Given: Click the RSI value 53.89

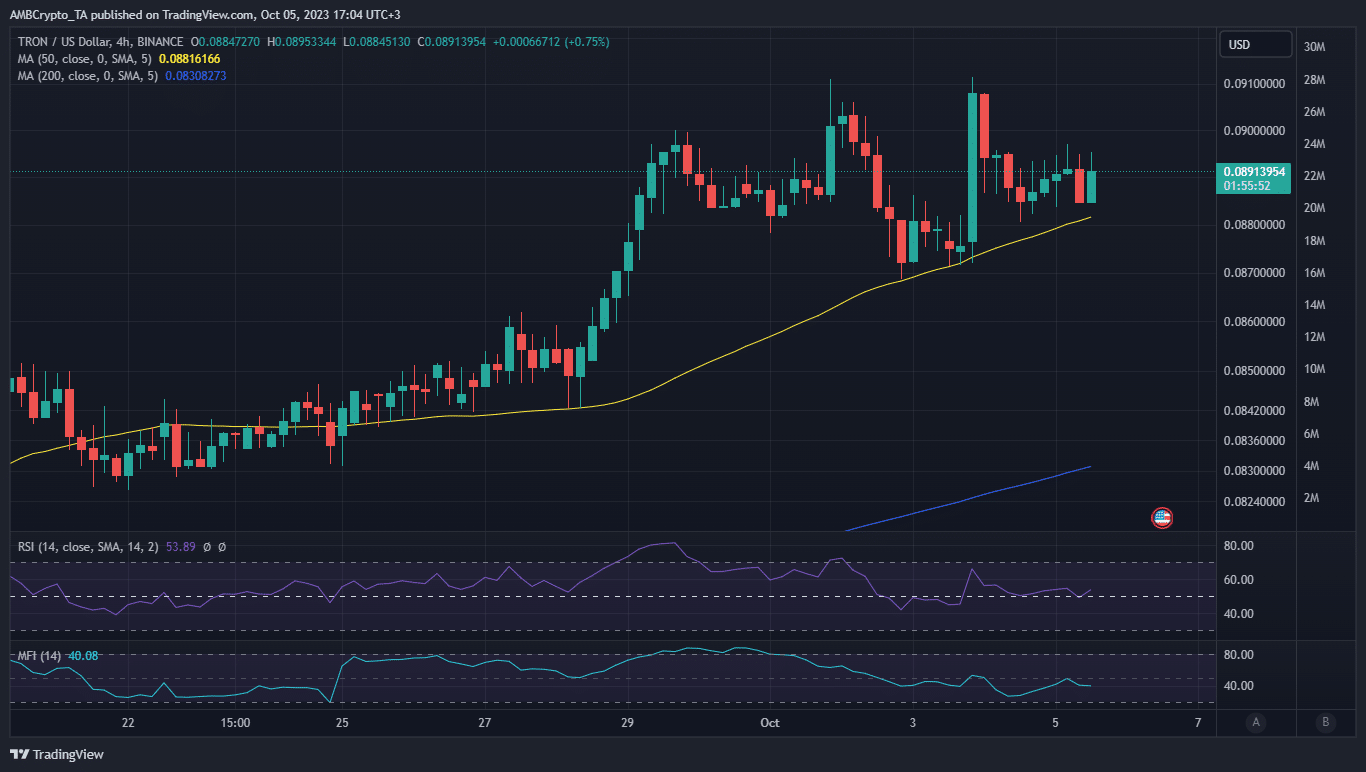Looking at the screenshot, I should pyautogui.click(x=180, y=547).
